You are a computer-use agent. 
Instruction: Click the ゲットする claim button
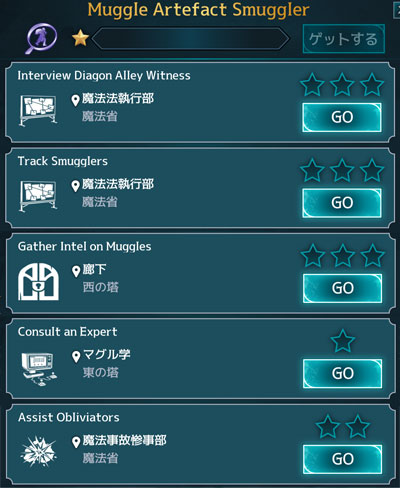point(344,39)
